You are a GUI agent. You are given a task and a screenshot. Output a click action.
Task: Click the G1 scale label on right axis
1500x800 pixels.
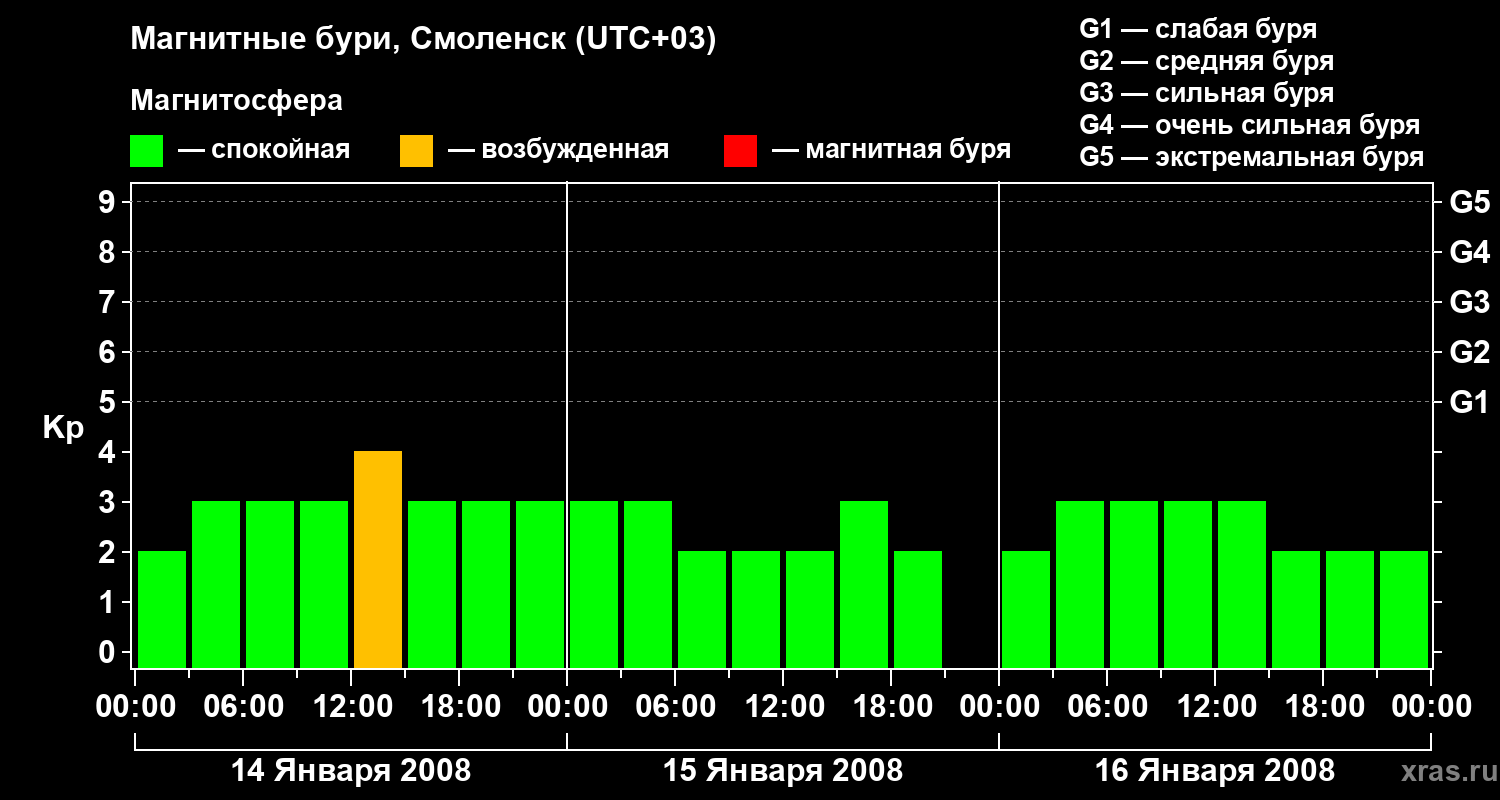tap(1470, 402)
